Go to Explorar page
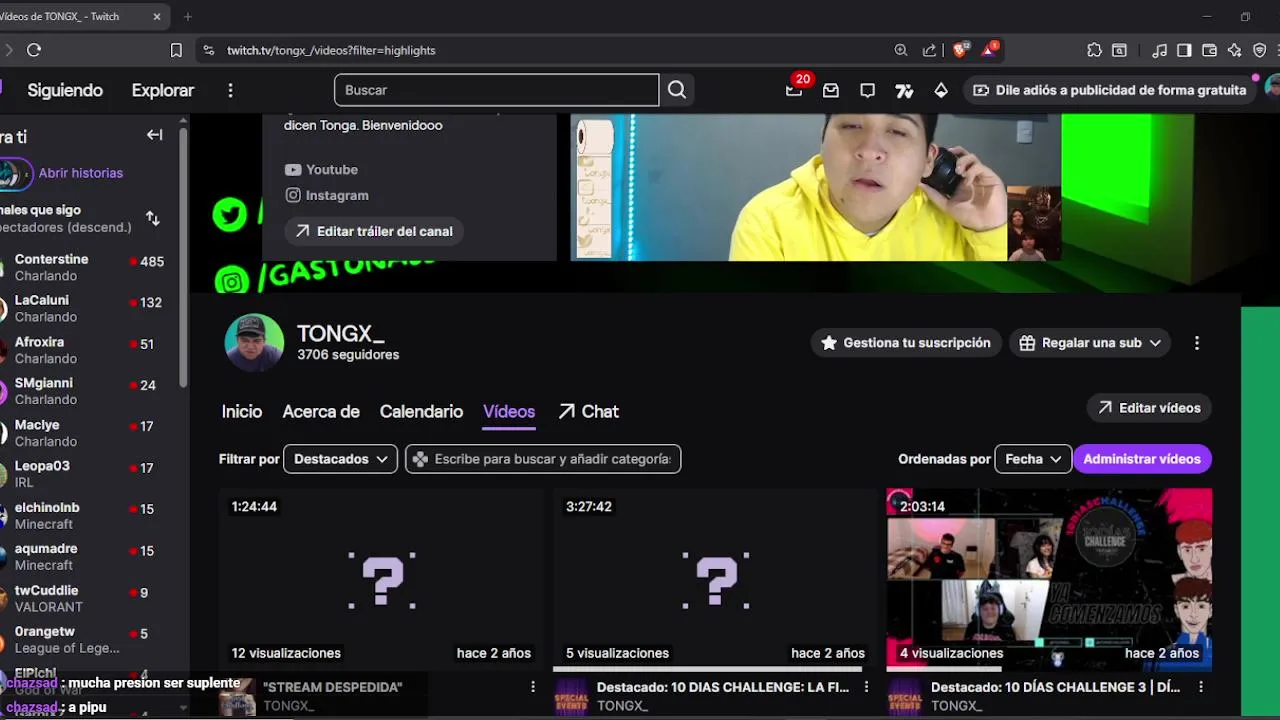The width and height of the screenshot is (1280, 720). 163,90
